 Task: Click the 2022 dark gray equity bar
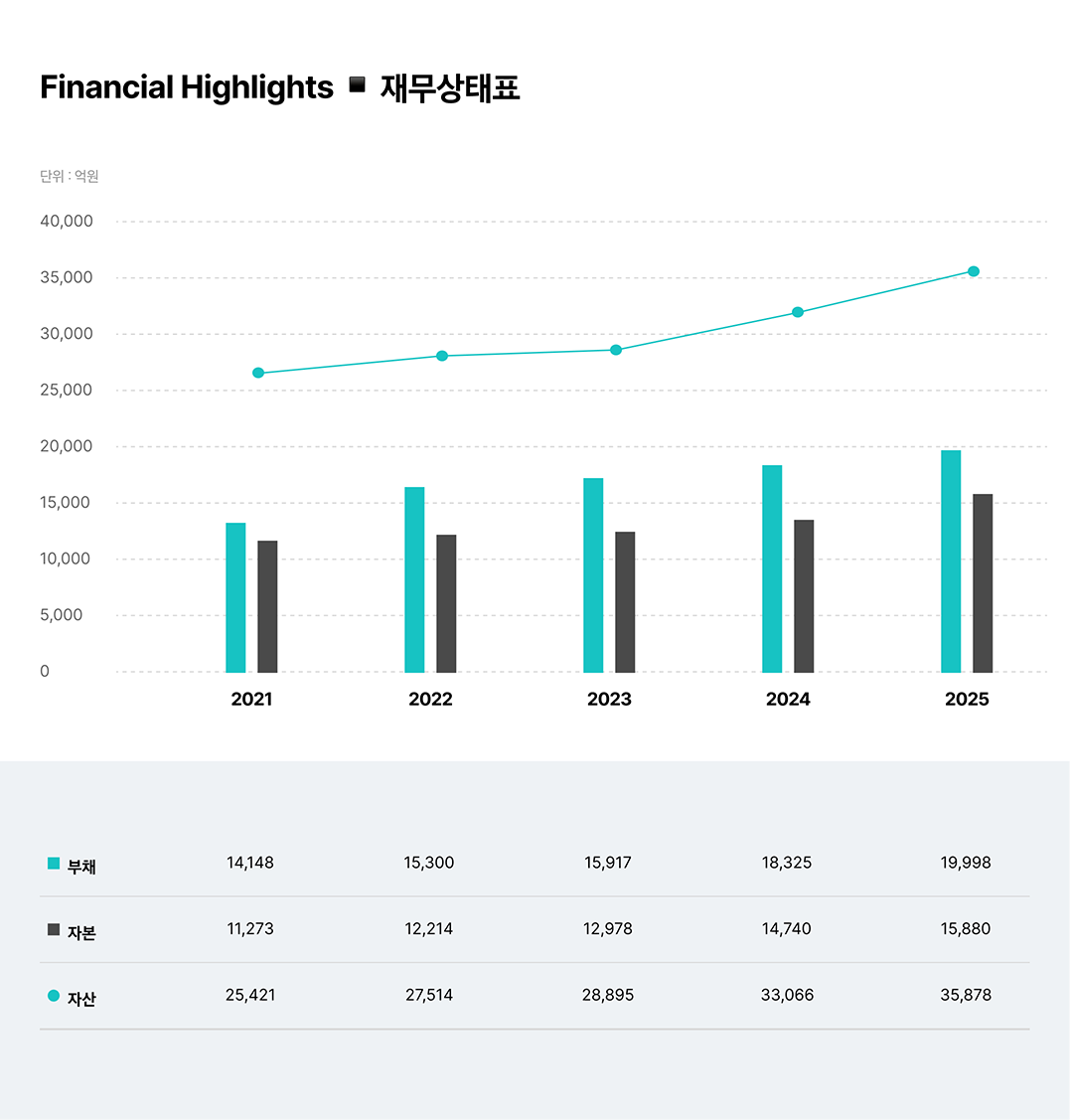[446, 603]
